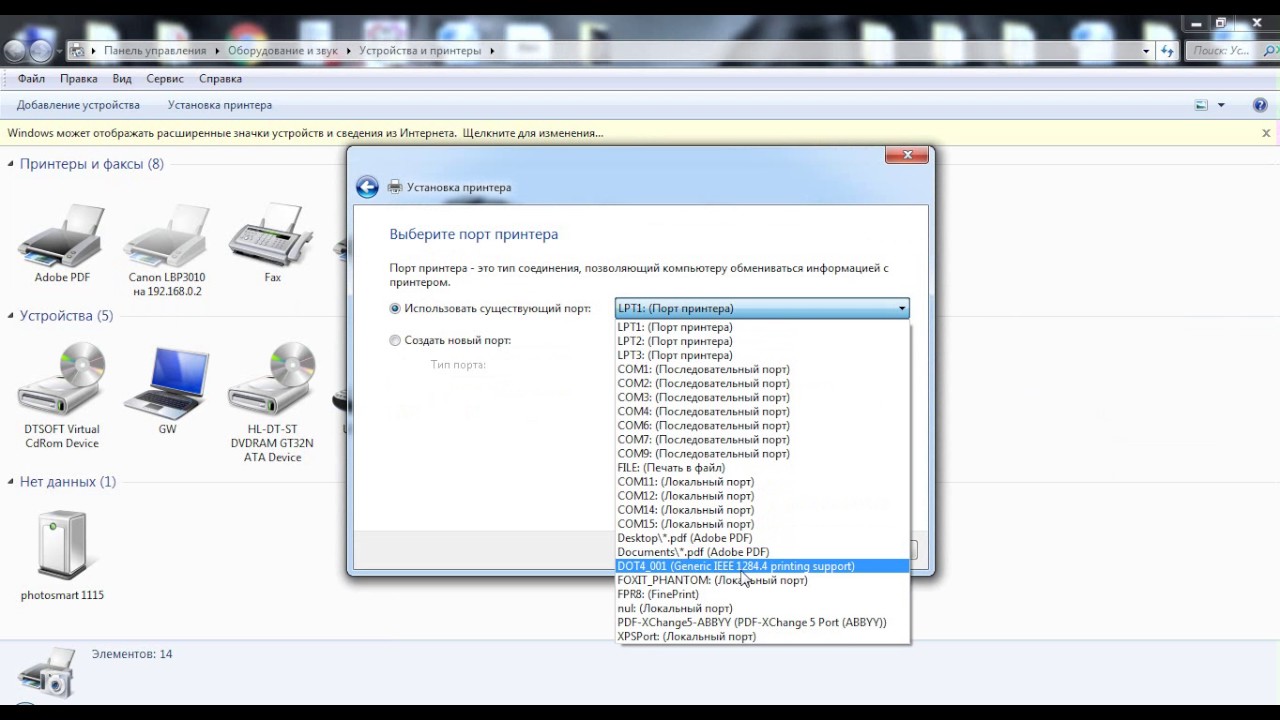Screen dimensions: 1280x720
Task: Collapse 'Устройства (5)' group
Action: point(11,316)
